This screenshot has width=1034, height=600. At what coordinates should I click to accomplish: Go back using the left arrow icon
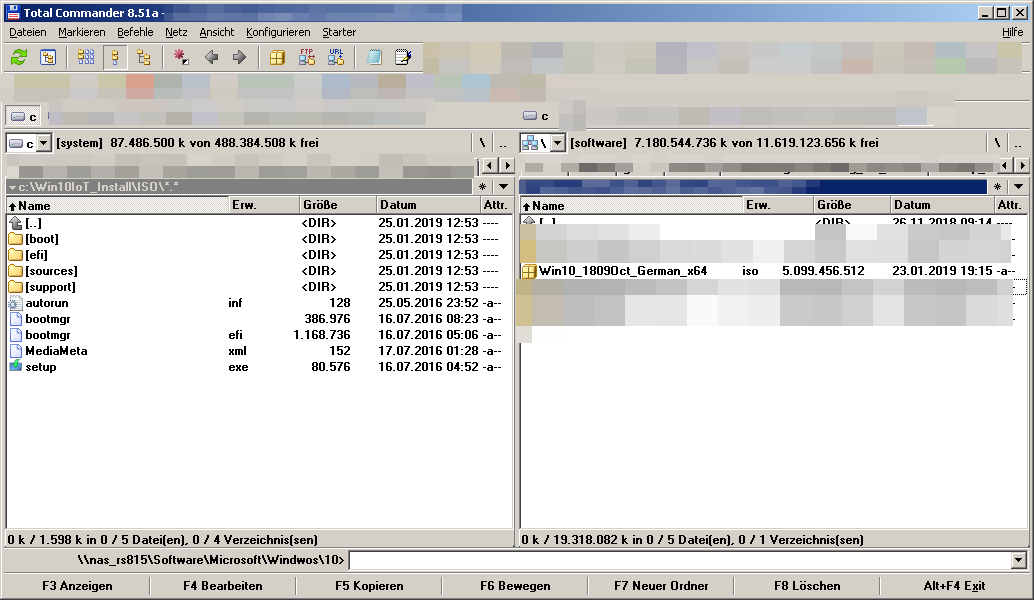[211, 57]
